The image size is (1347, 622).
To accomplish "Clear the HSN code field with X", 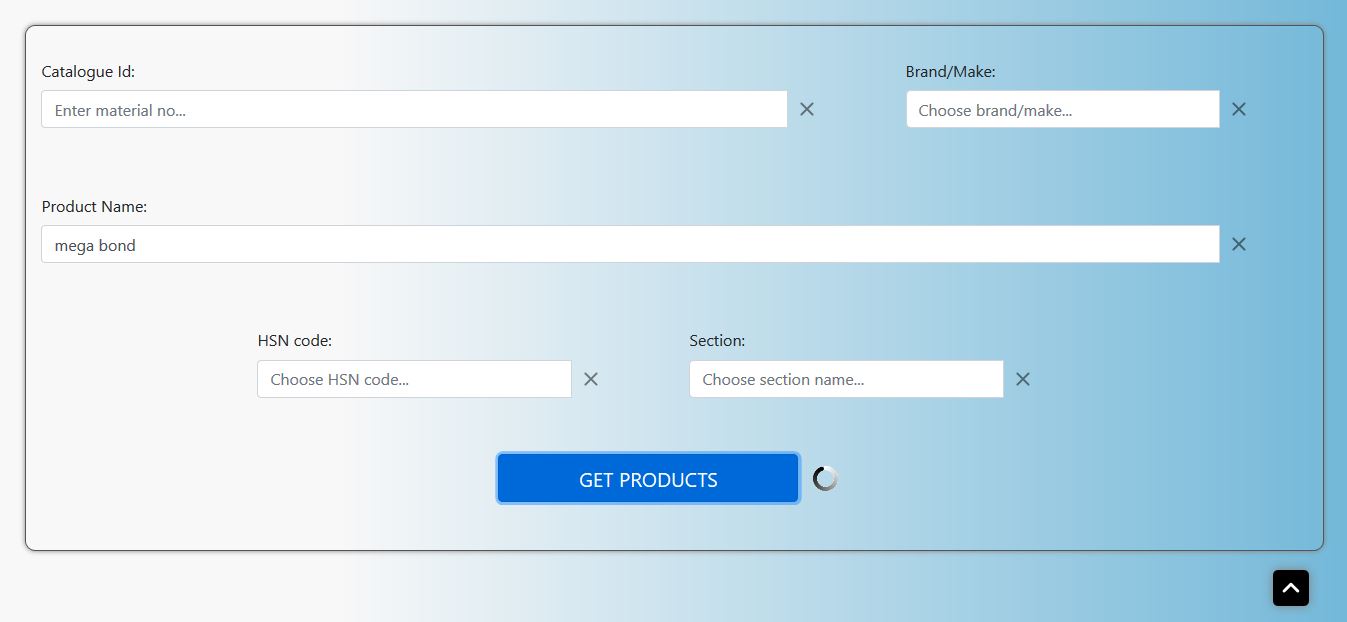I will pos(591,379).
